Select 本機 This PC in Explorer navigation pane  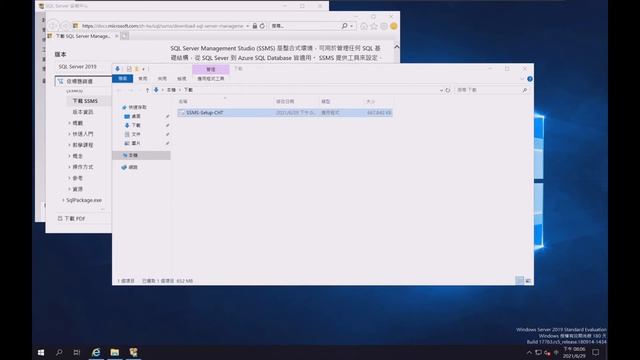click(x=142, y=155)
